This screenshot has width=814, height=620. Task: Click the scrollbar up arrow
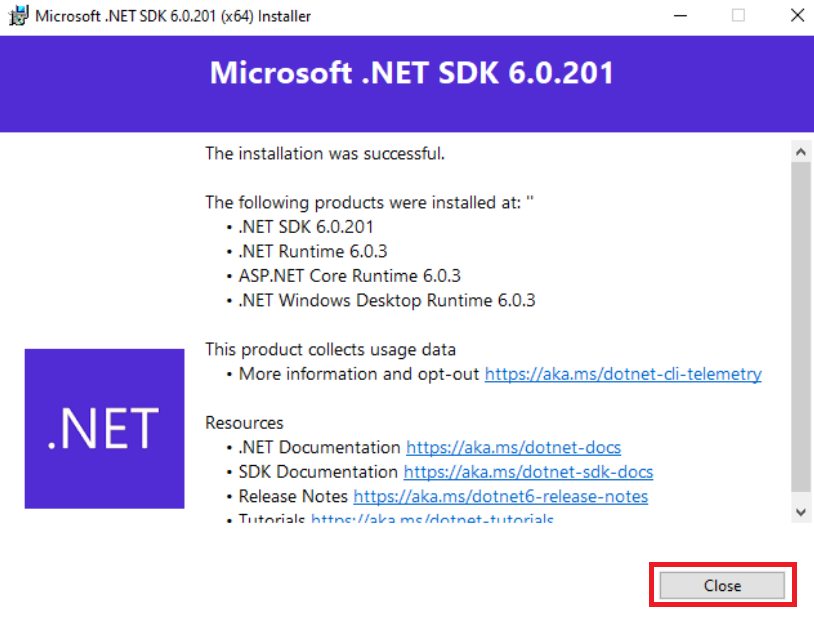[800, 152]
